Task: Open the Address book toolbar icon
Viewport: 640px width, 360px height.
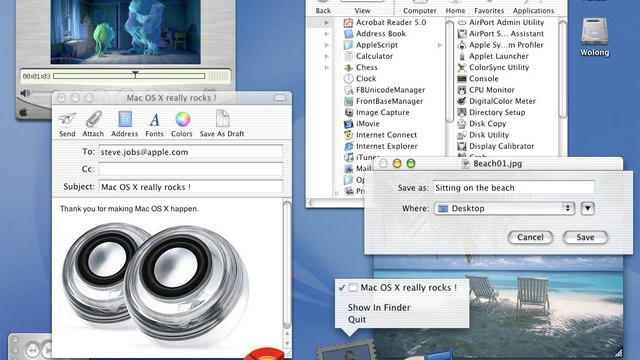Action: coord(125,120)
